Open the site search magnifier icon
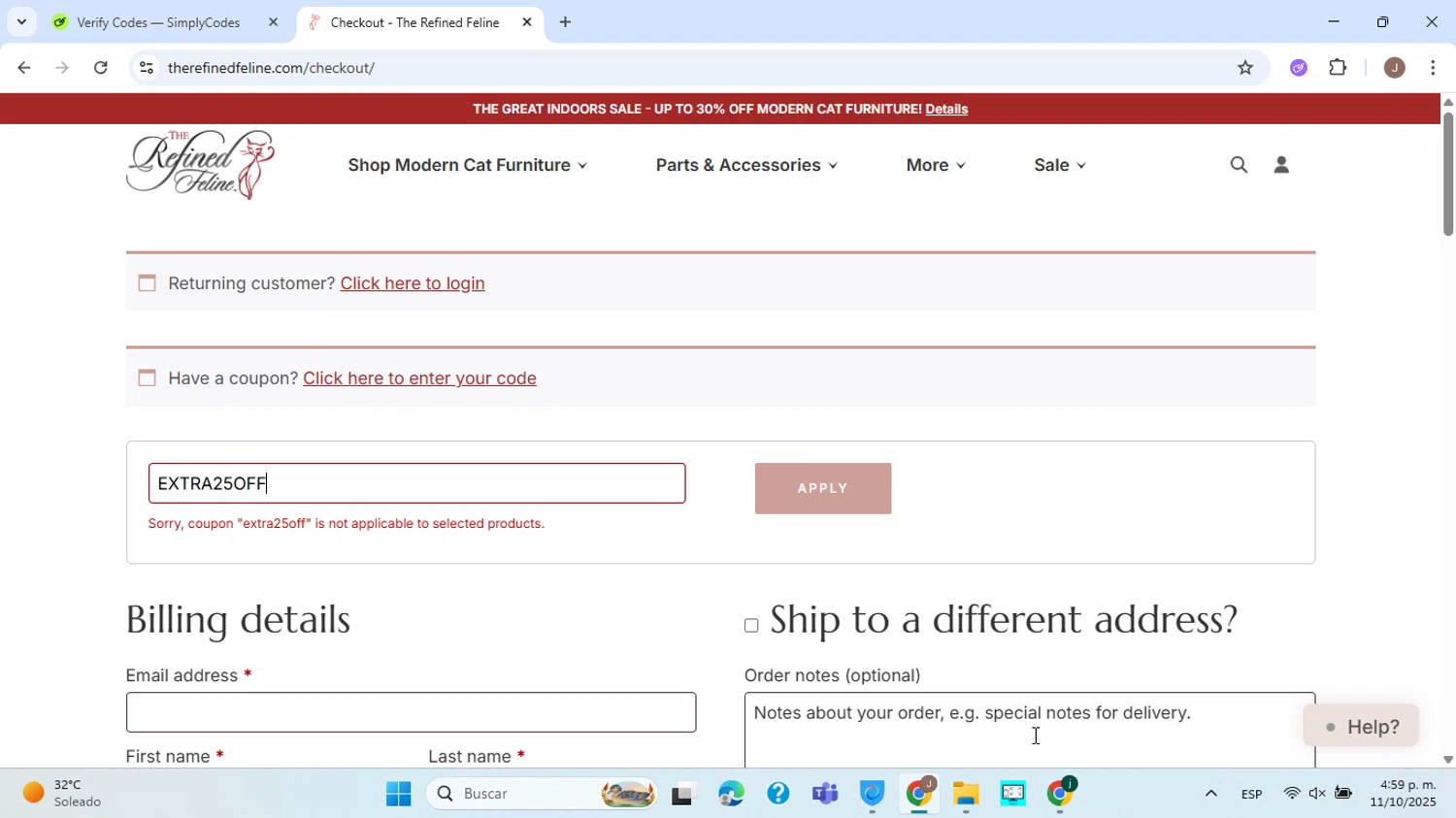Viewport: 1456px width, 818px height. [x=1239, y=165]
